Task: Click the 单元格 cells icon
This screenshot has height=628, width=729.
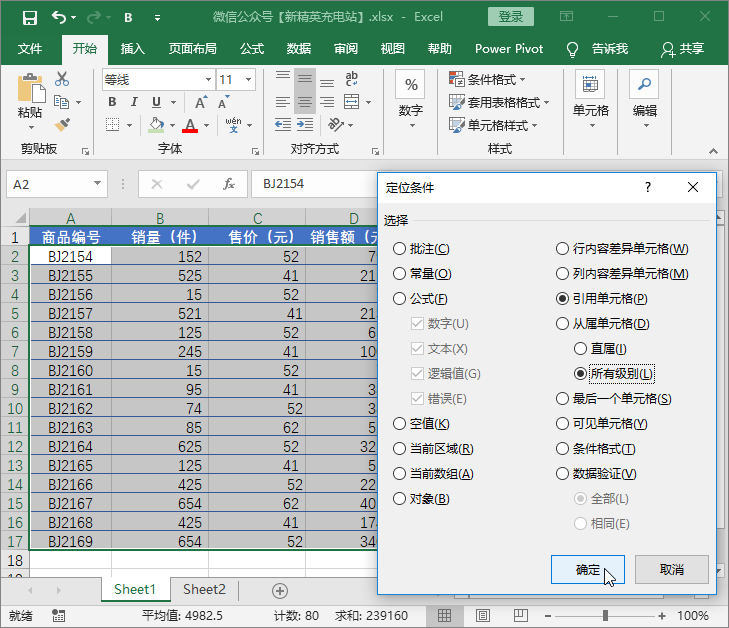Action: [x=590, y=85]
